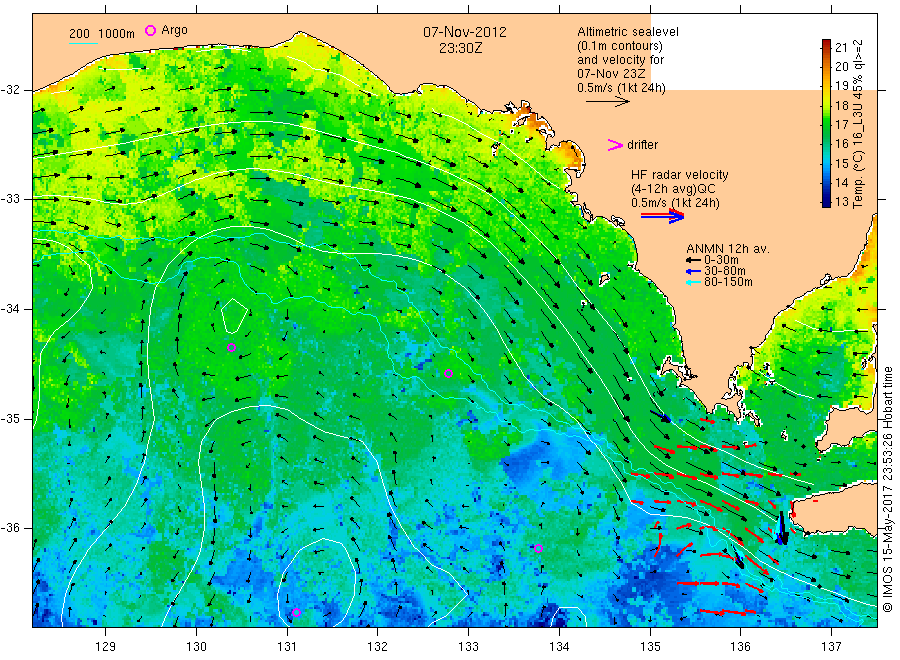Click the blue 30-80m ANMN arrow symbol

click(x=693, y=271)
